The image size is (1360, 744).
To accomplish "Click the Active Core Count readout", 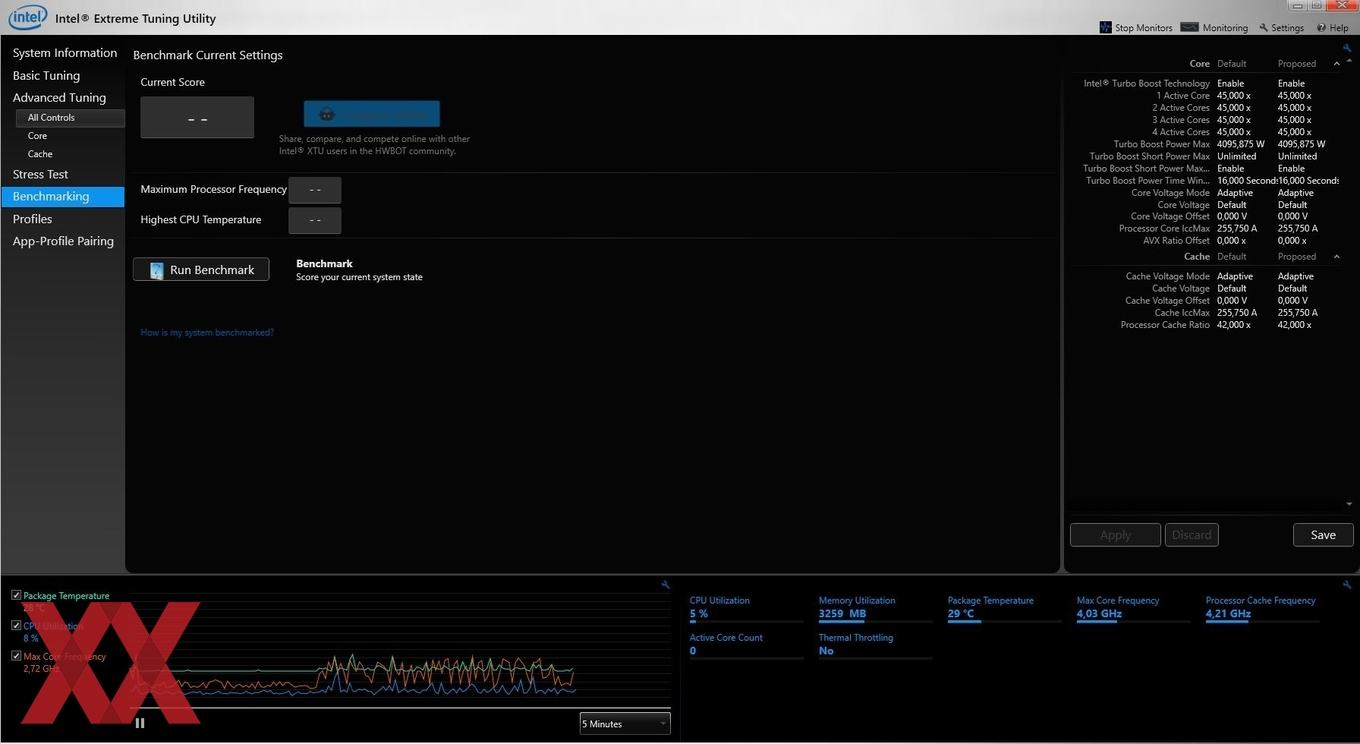I will 745,645.
